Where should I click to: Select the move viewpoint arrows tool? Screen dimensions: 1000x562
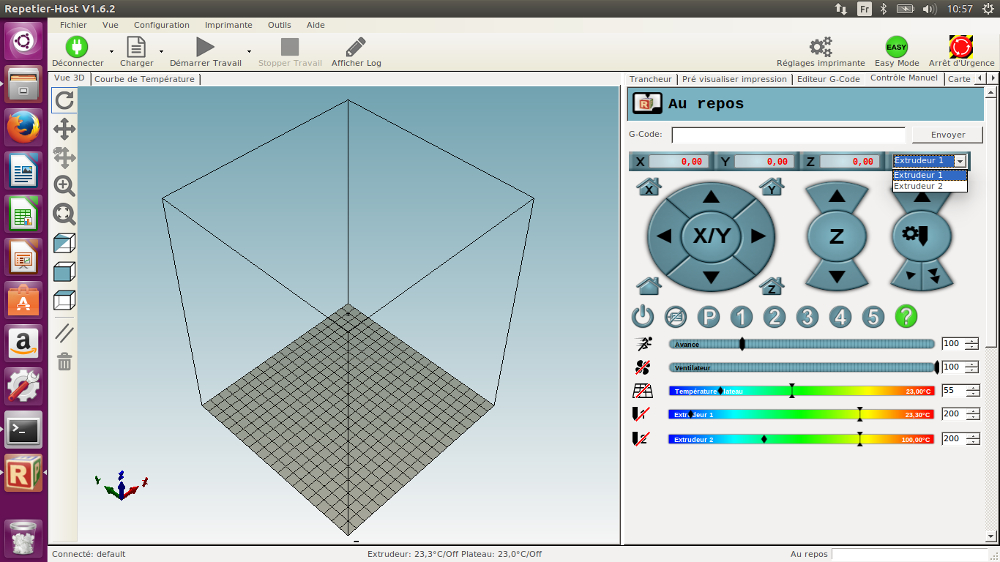coord(64,129)
